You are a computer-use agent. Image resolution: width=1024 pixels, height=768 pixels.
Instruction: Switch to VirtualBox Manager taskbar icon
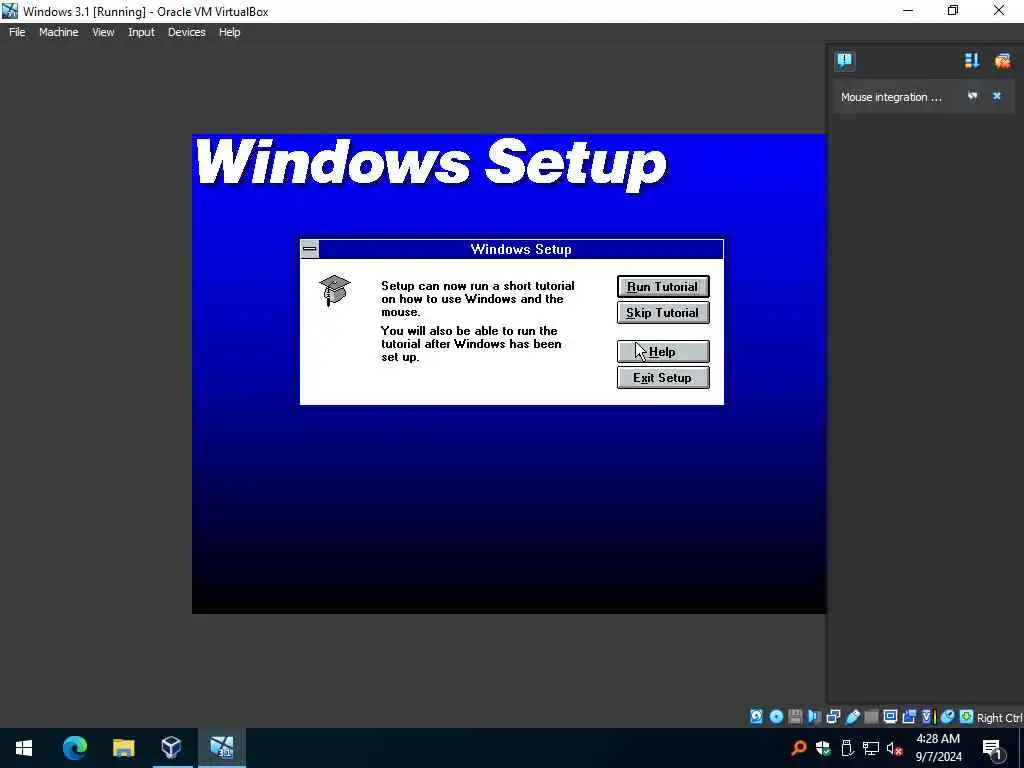click(x=171, y=748)
